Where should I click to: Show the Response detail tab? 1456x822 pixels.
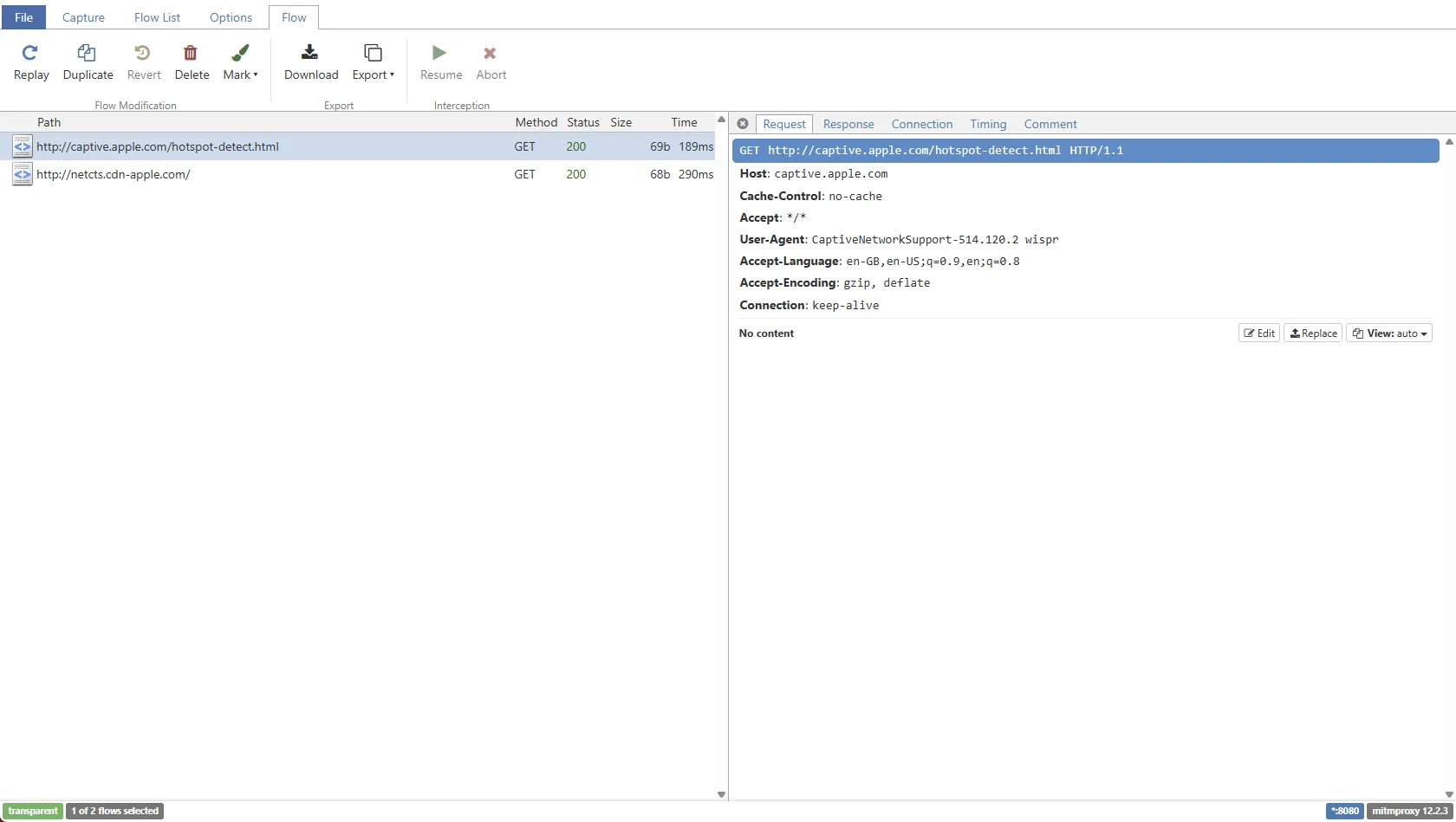[x=848, y=124]
